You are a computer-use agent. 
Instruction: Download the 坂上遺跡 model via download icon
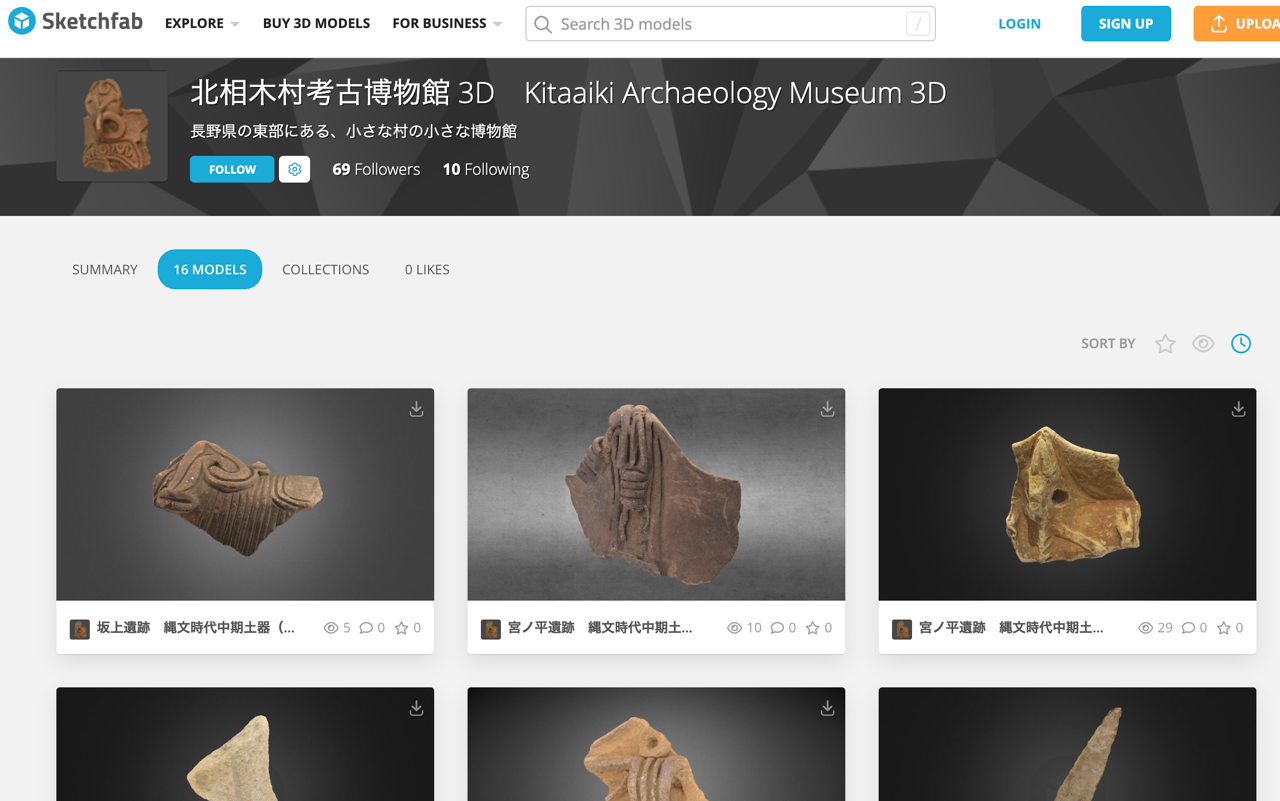click(x=416, y=409)
